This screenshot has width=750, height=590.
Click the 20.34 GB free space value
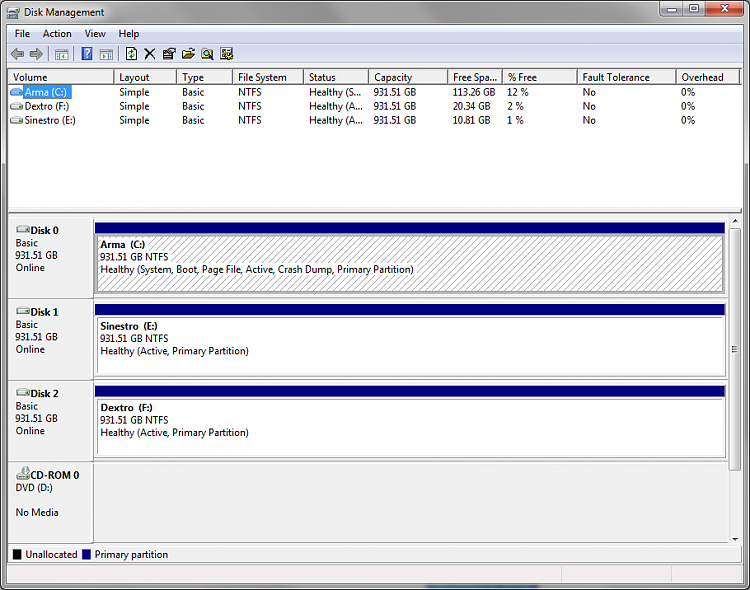point(472,106)
